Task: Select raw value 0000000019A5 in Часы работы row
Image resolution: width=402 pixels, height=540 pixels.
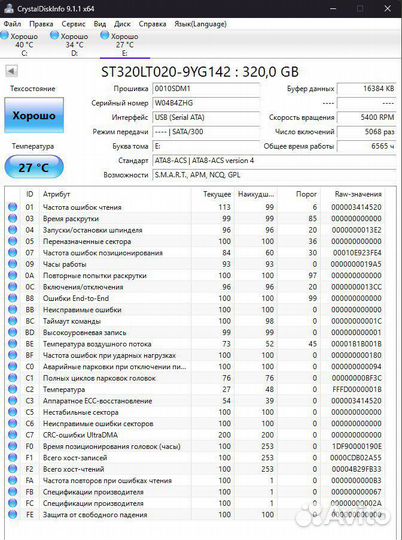Action: (356, 264)
